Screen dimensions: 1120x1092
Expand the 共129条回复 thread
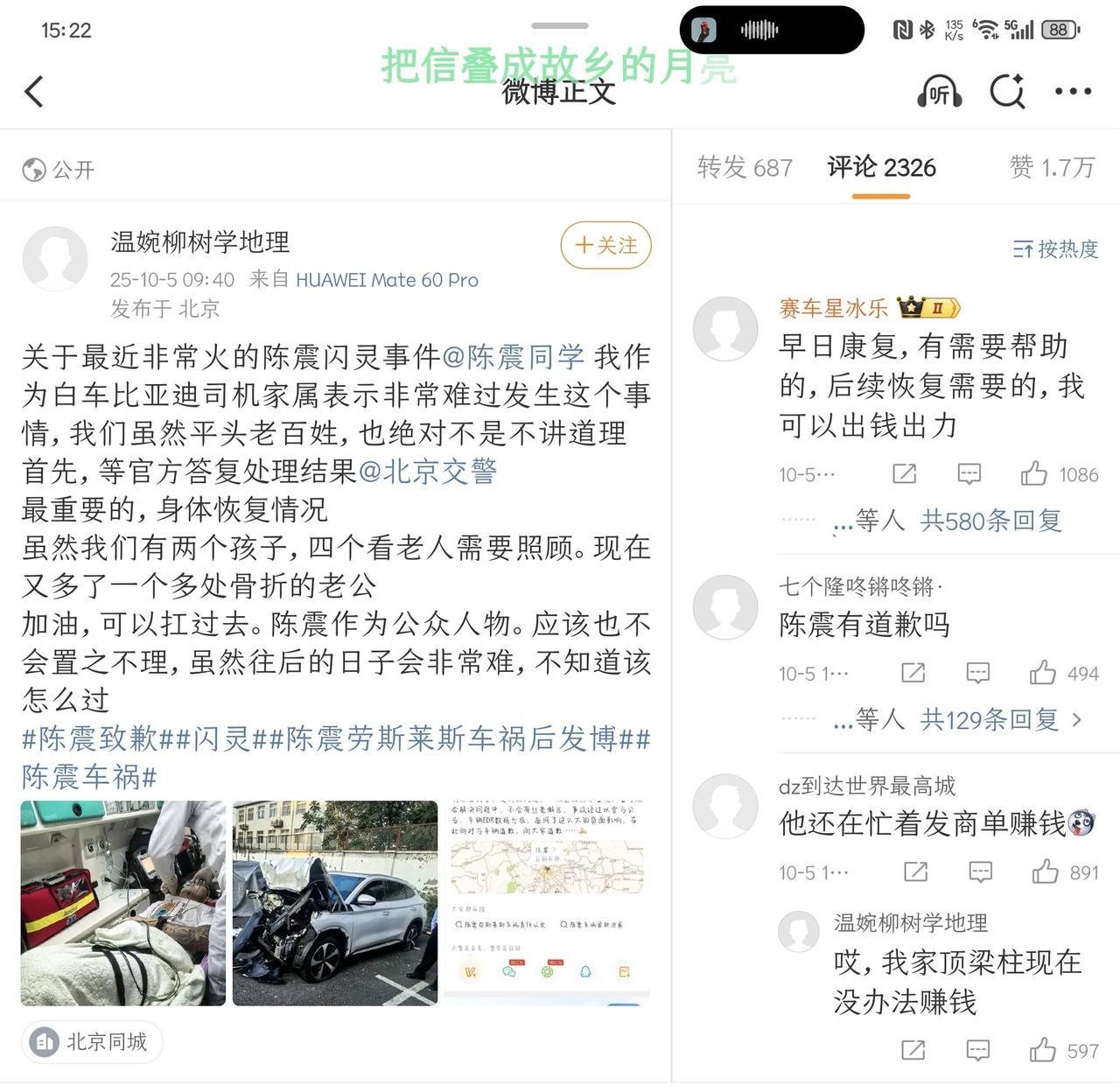(1001, 719)
